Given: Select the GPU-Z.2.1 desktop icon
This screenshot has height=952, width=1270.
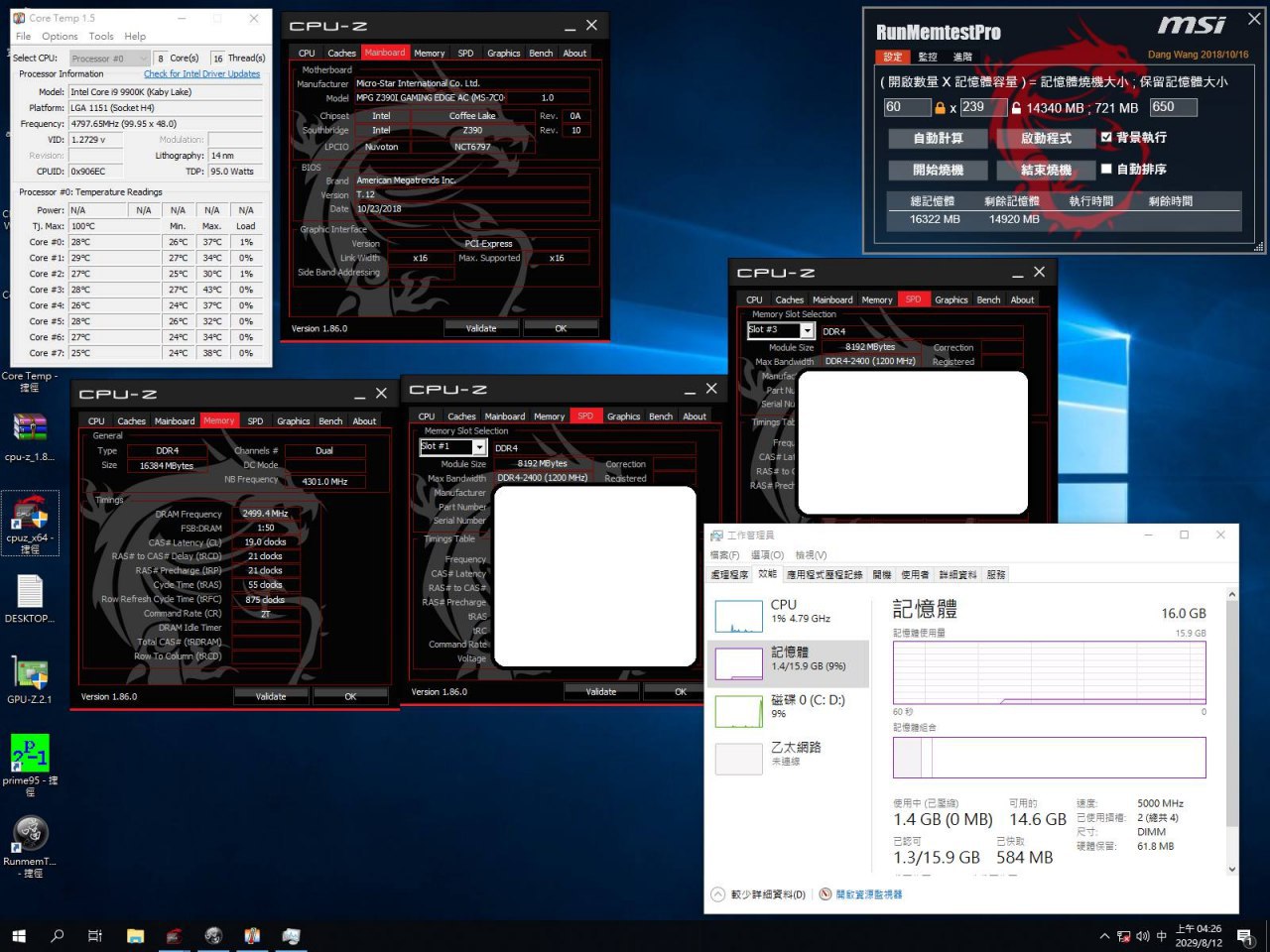Looking at the screenshot, I should click(x=30, y=679).
